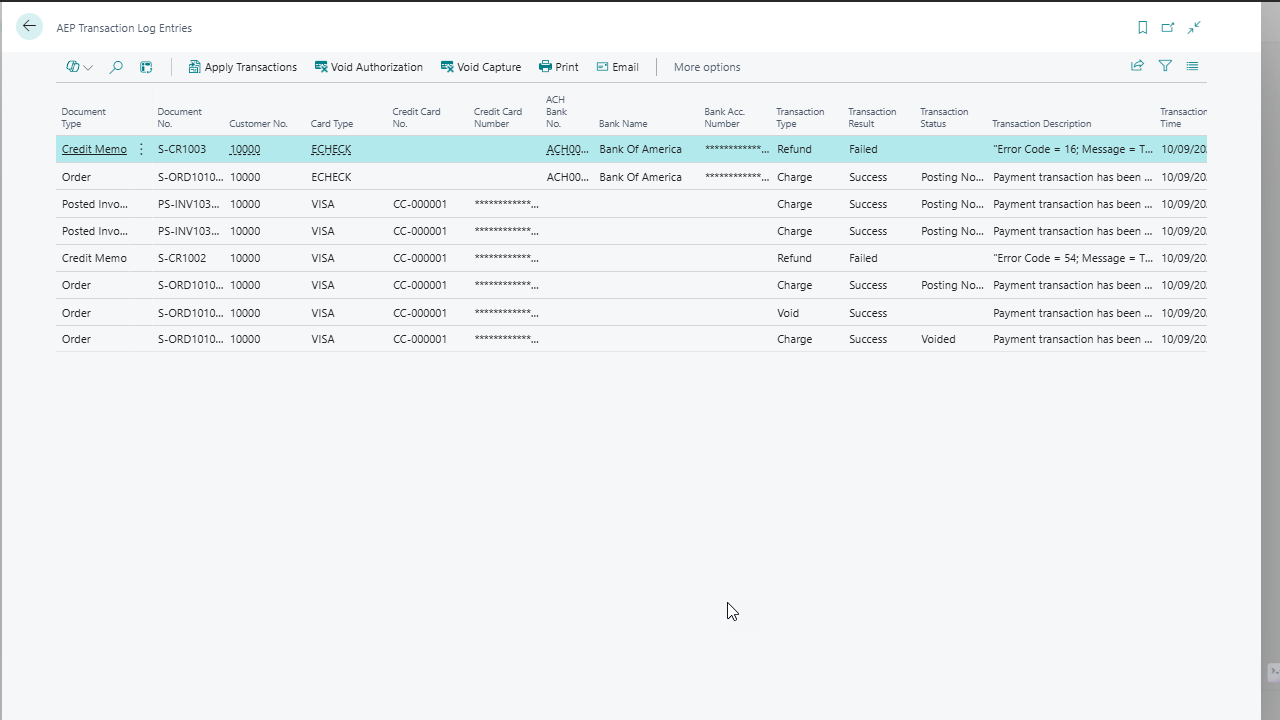Image resolution: width=1280 pixels, height=720 pixels.
Task: Click the collapse page arrows icon
Action: pos(1194,28)
